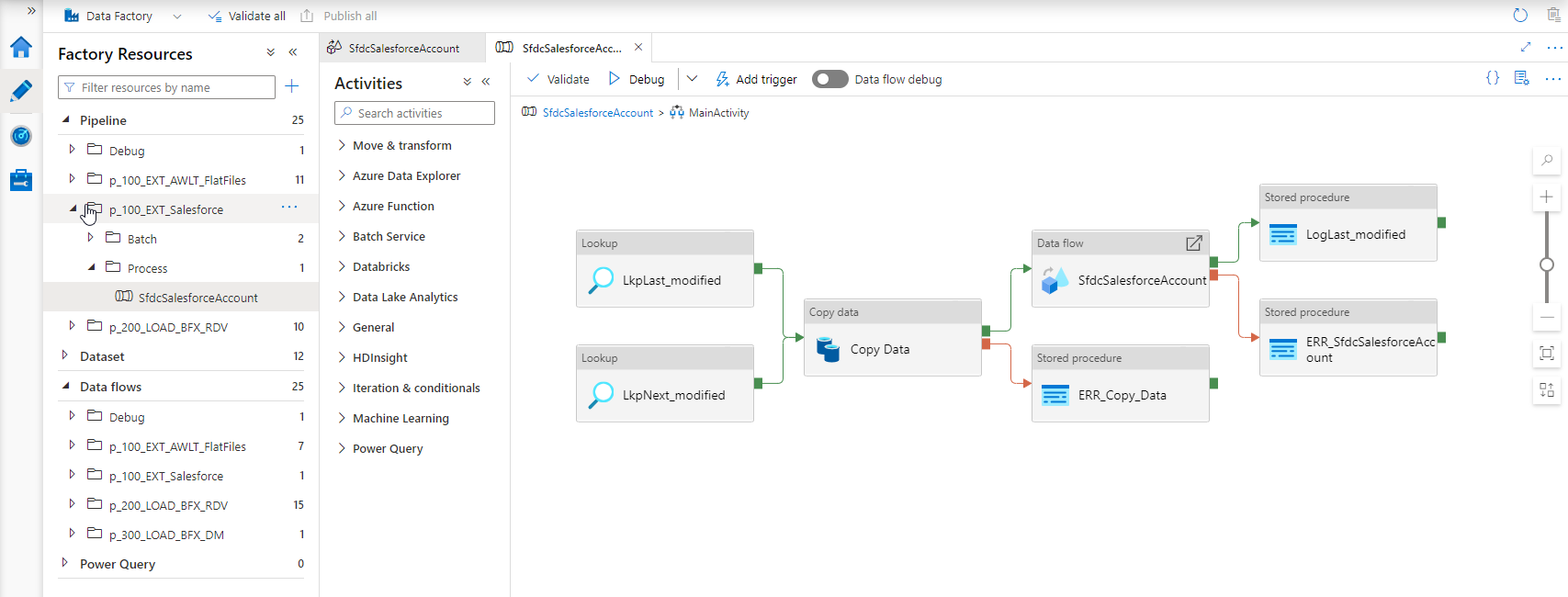Open canvas more options ellipsis
This screenshot has height=597, width=1568.
[1553, 79]
